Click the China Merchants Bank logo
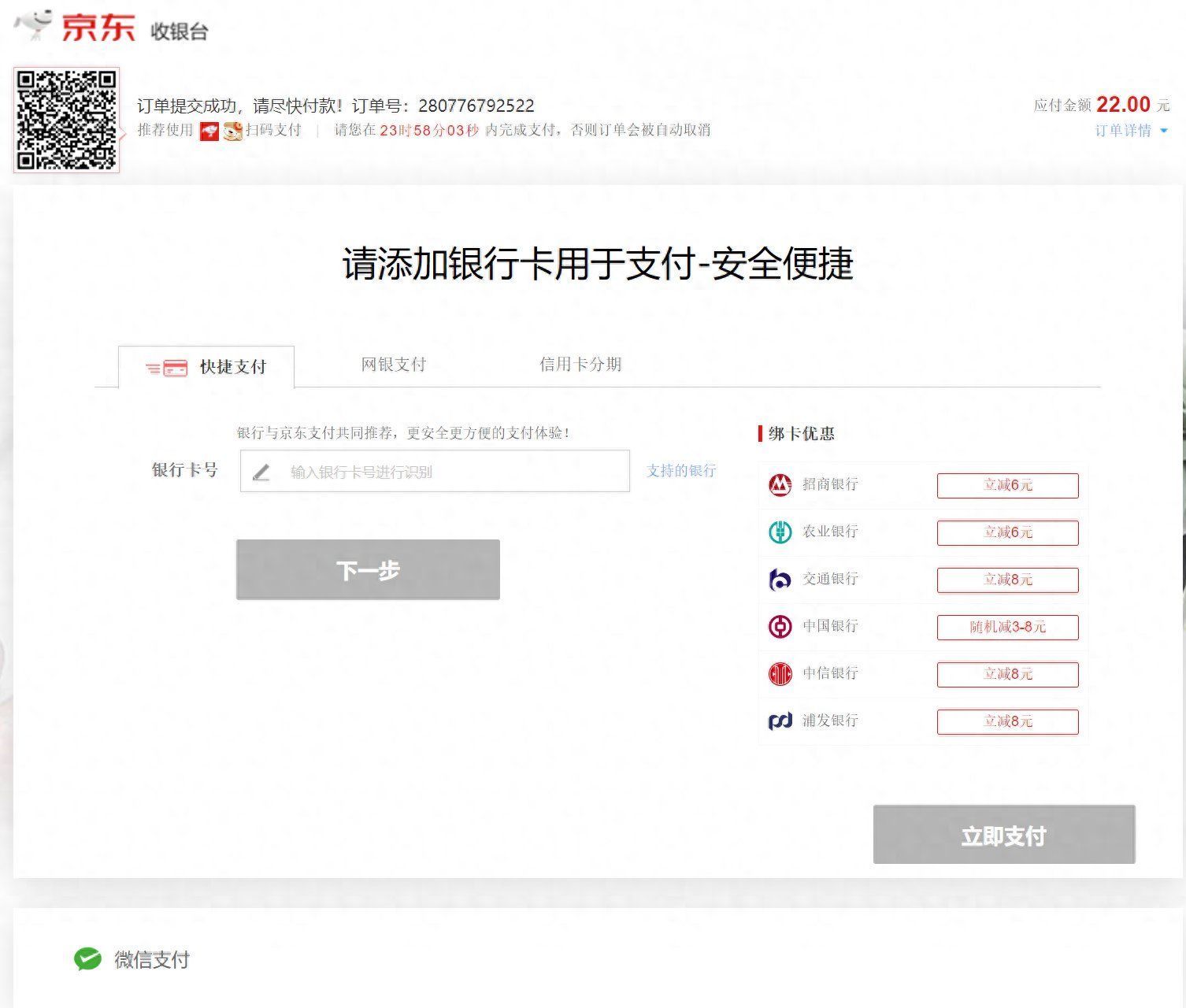Viewport: 1186px width, 1008px height. point(780,485)
